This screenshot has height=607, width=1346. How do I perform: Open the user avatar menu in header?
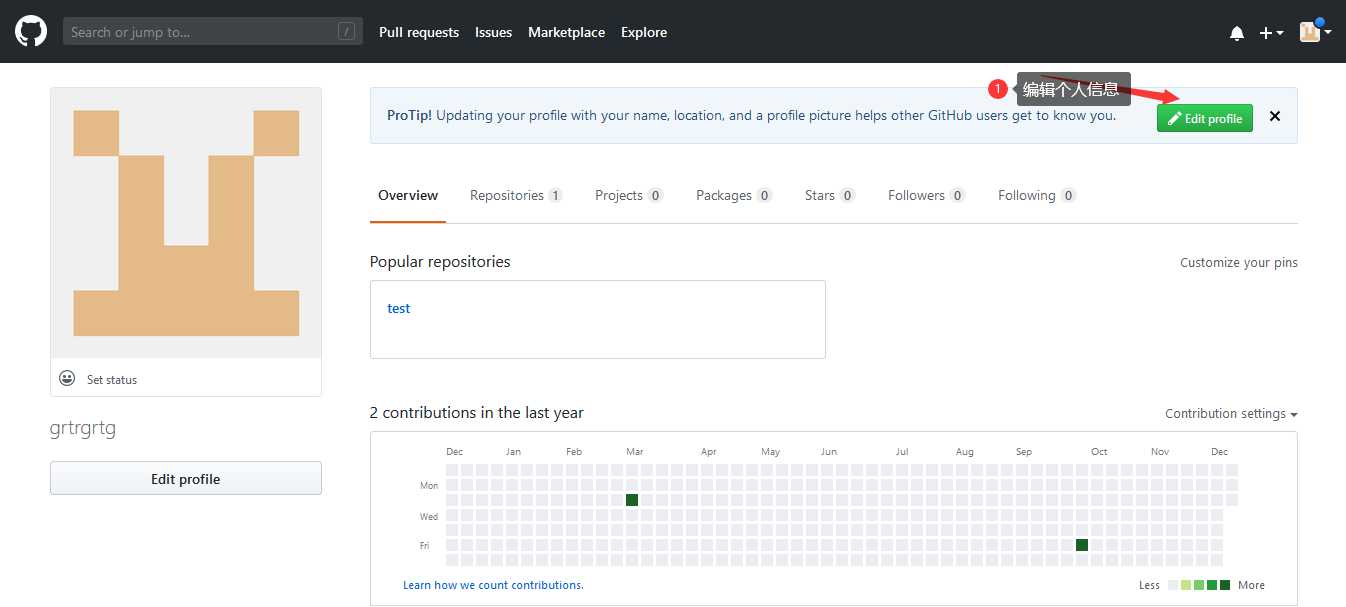pyautogui.click(x=1315, y=32)
